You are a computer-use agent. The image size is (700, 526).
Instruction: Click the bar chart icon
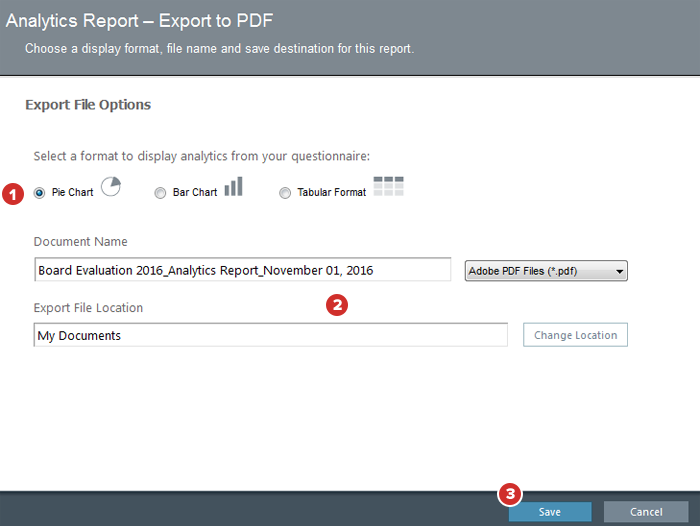233,187
